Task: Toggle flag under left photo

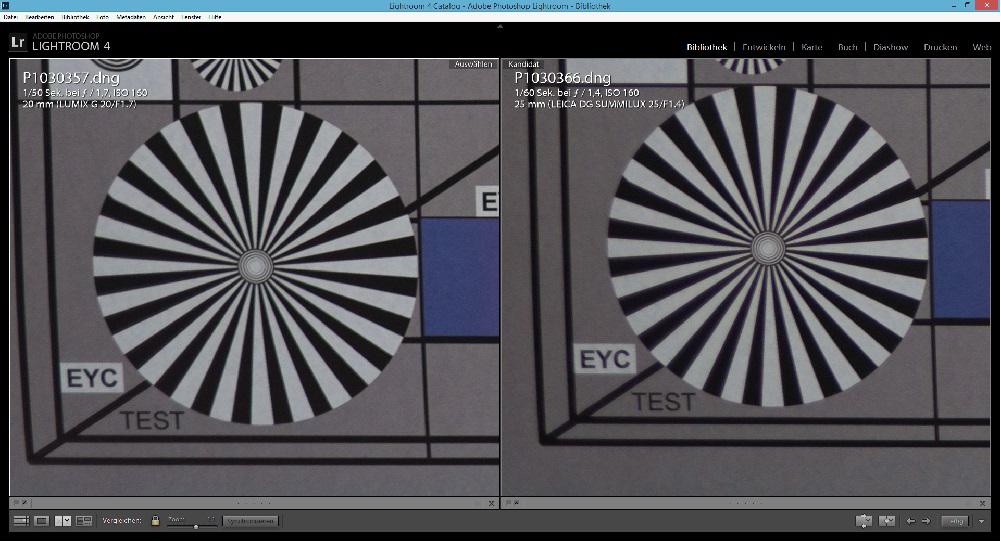Action: click(x=16, y=503)
